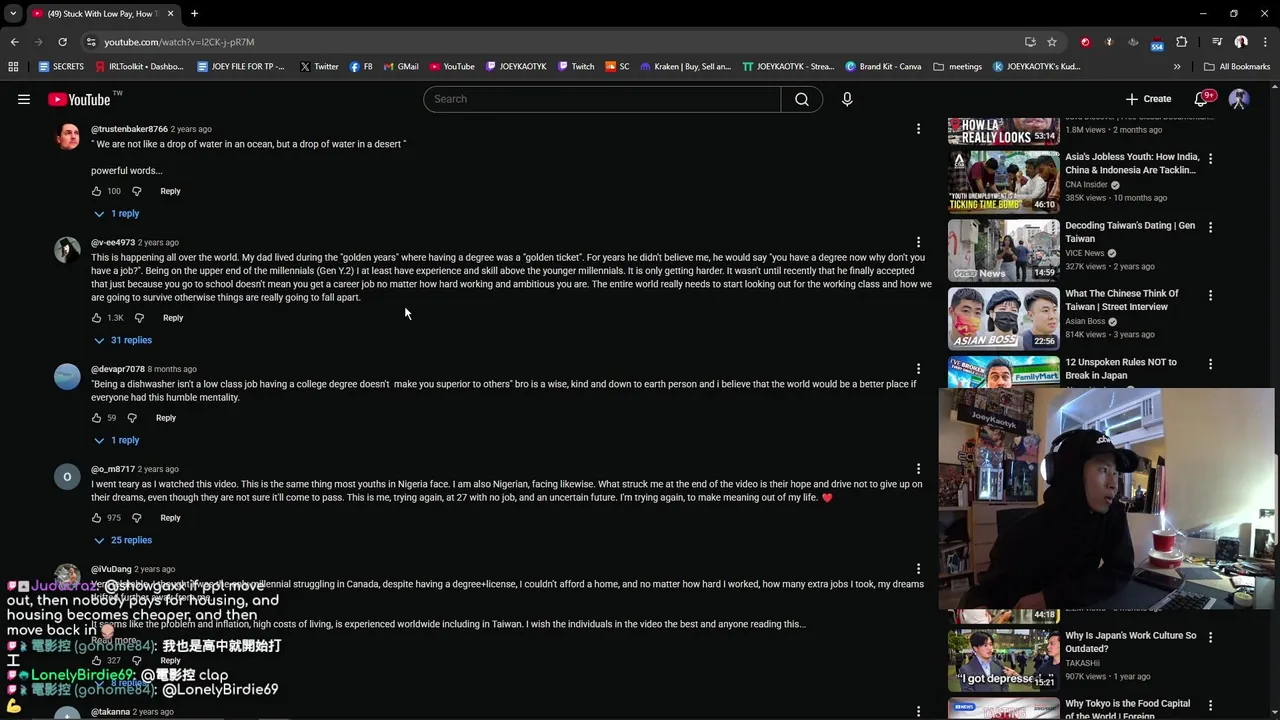Open a new browser tab

[x=194, y=14]
